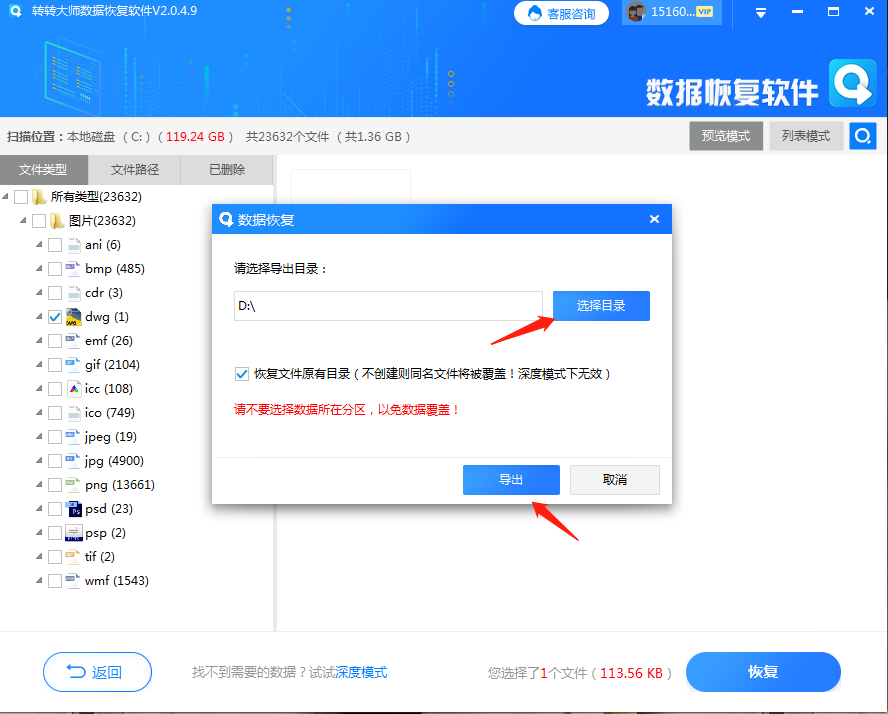Toggle the 恢复文件原有目录 checkbox in dialog

(x=241, y=374)
